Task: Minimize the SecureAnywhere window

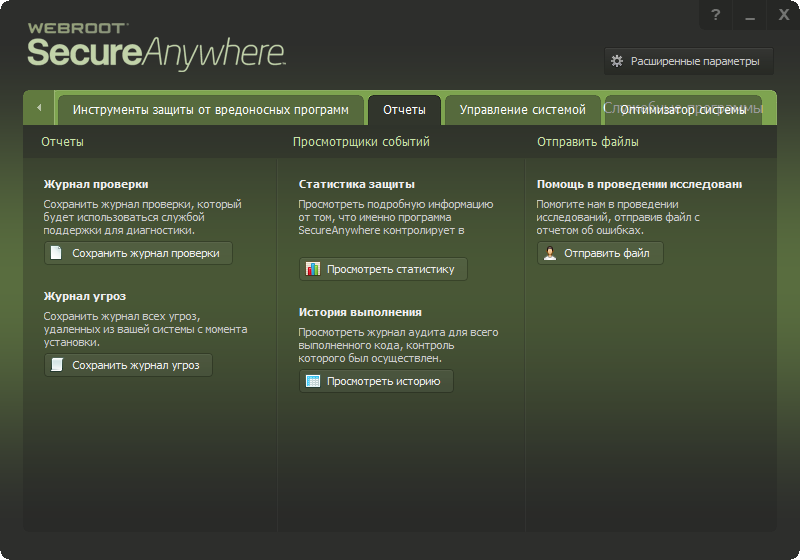Action: 749,15
